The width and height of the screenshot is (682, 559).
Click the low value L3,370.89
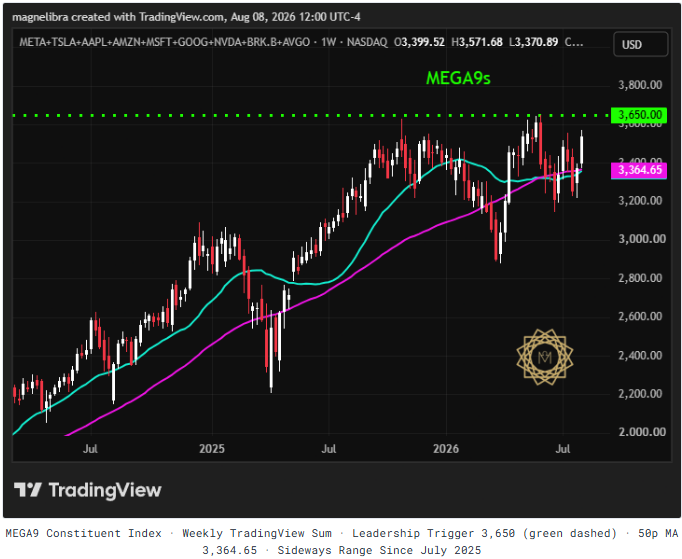click(533, 42)
